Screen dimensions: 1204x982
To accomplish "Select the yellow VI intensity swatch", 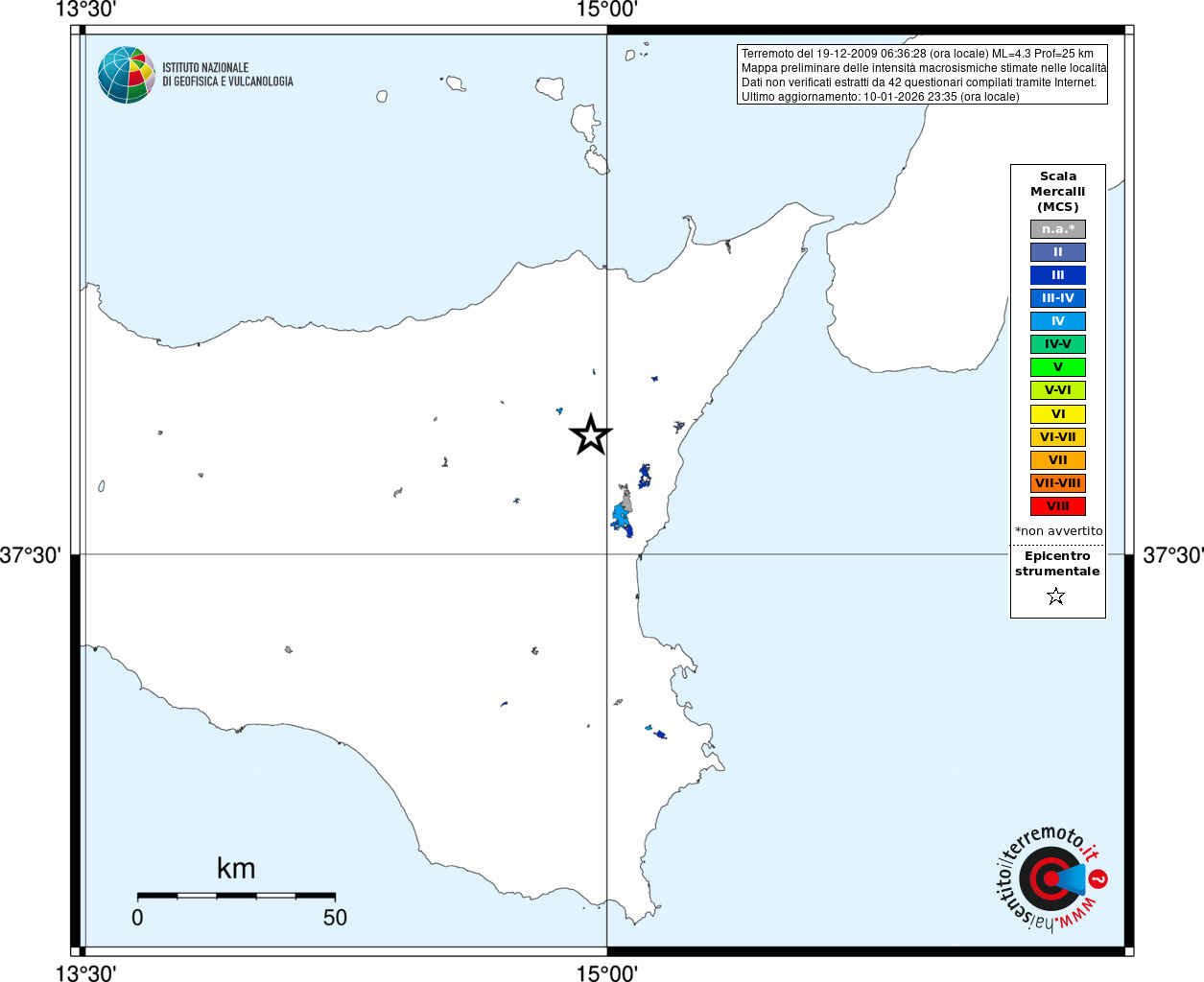I will point(1058,414).
